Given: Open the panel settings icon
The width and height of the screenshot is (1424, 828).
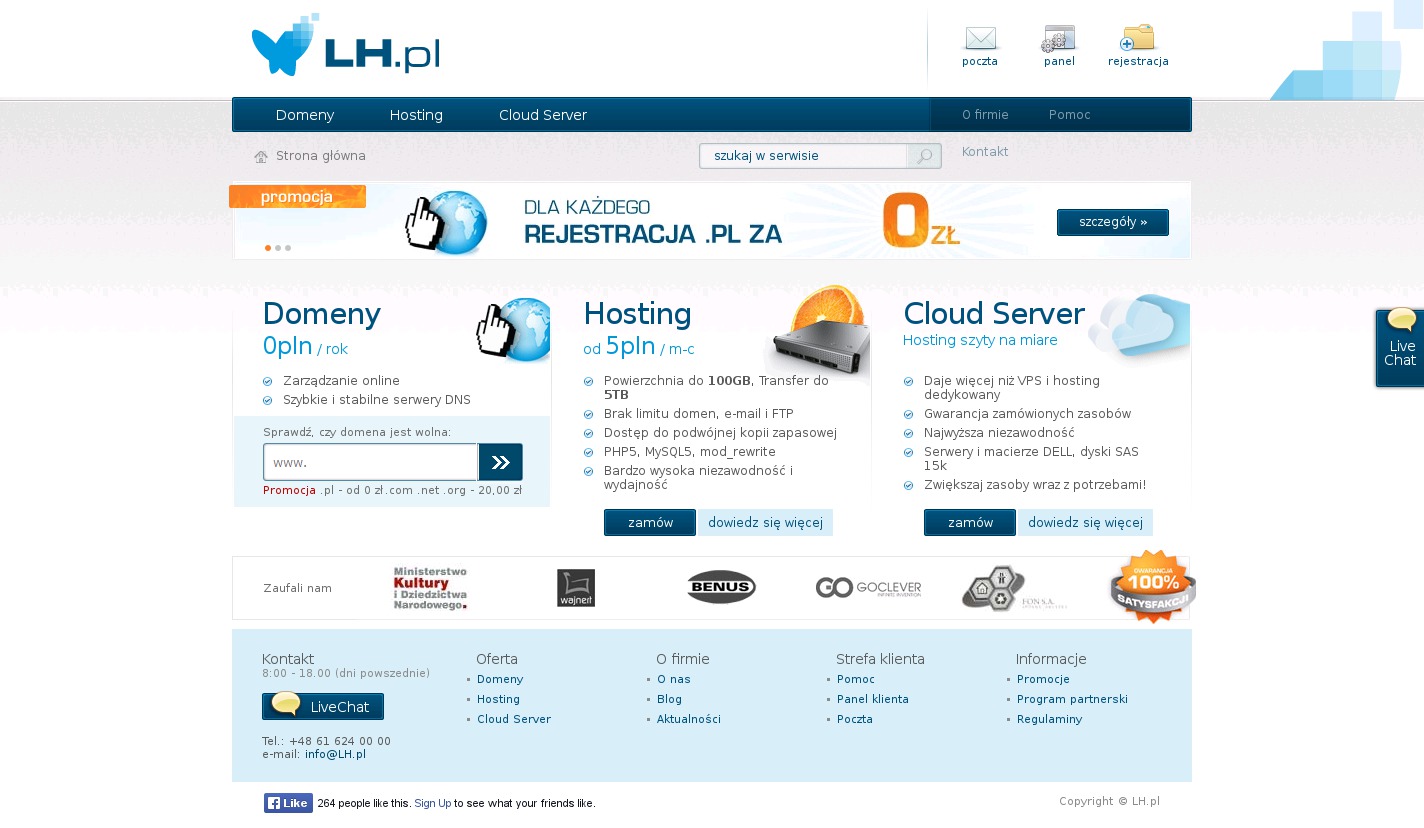Looking at the screenshot, I should pyautogui.click(x=1059, y=39).
